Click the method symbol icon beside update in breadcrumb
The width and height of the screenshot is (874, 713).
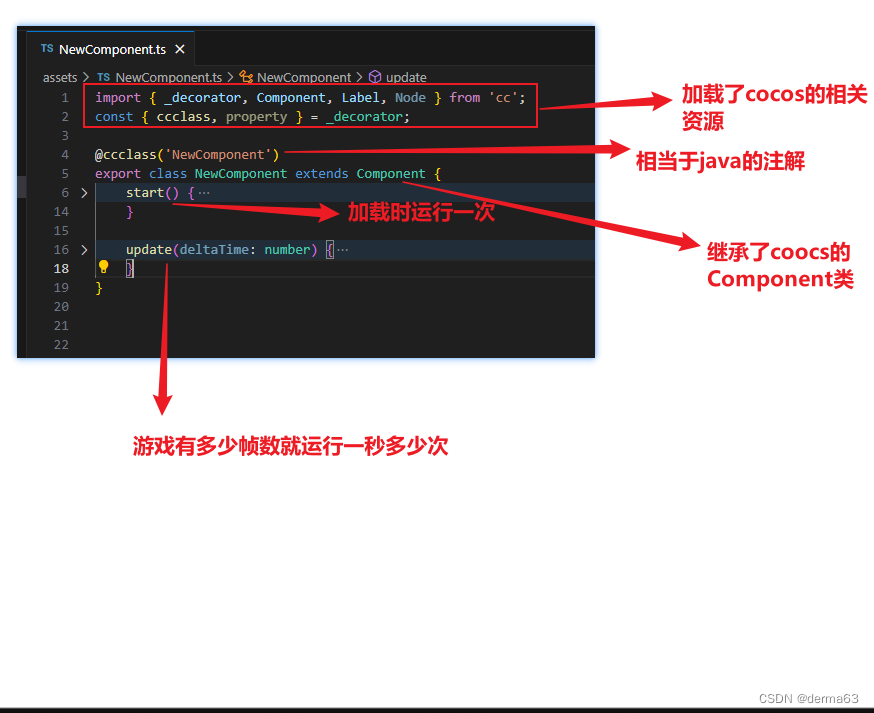click(x=373, y=77)
